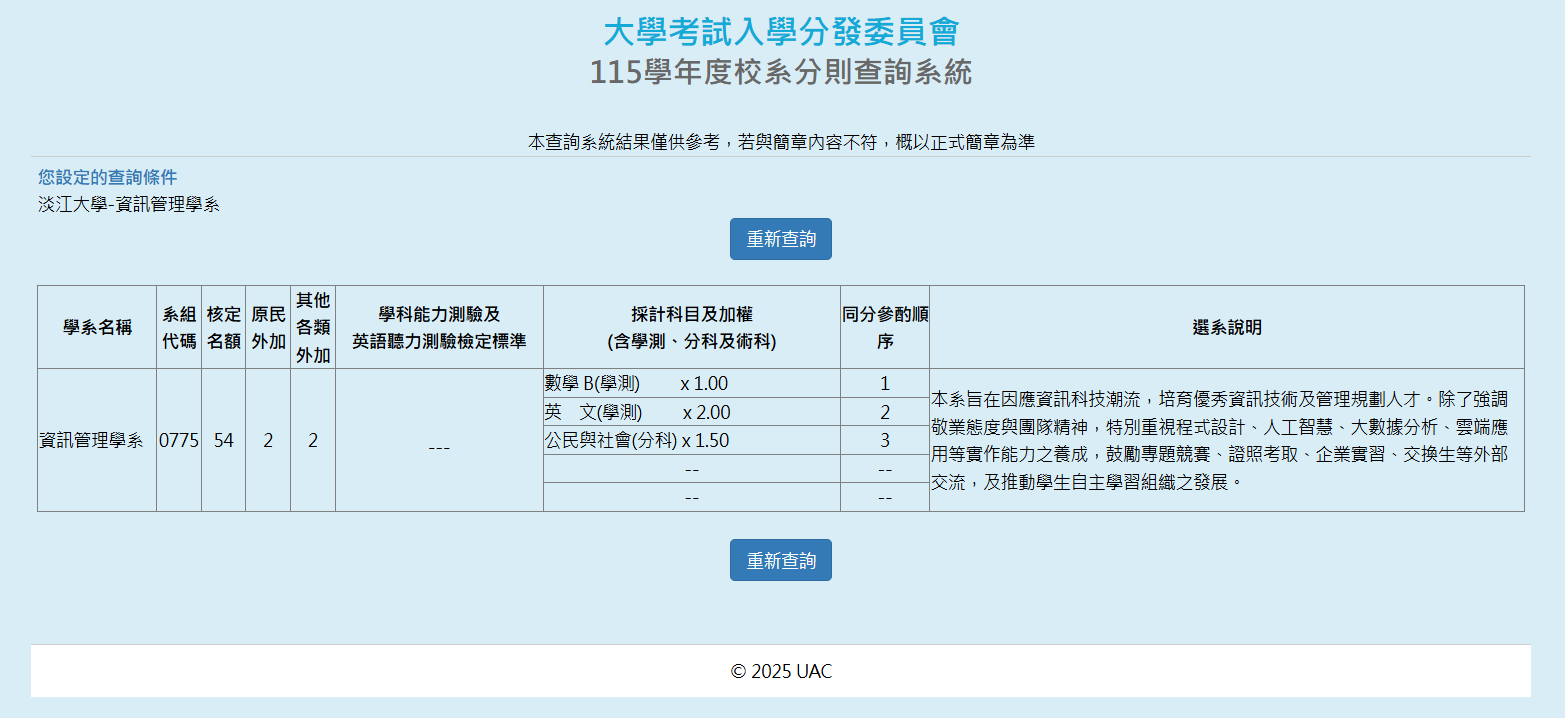Click the 核定名額 column header
The image size is (1565, 718).
point(223,327)
